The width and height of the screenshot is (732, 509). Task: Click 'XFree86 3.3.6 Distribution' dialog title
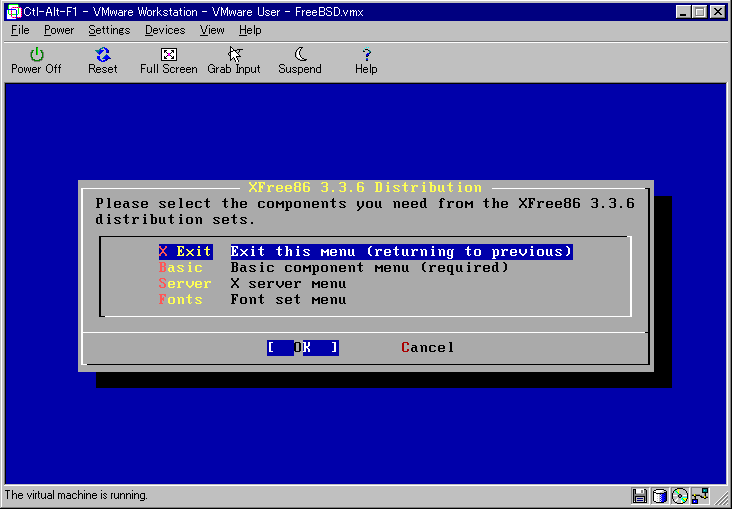click(x=365, y=188)
